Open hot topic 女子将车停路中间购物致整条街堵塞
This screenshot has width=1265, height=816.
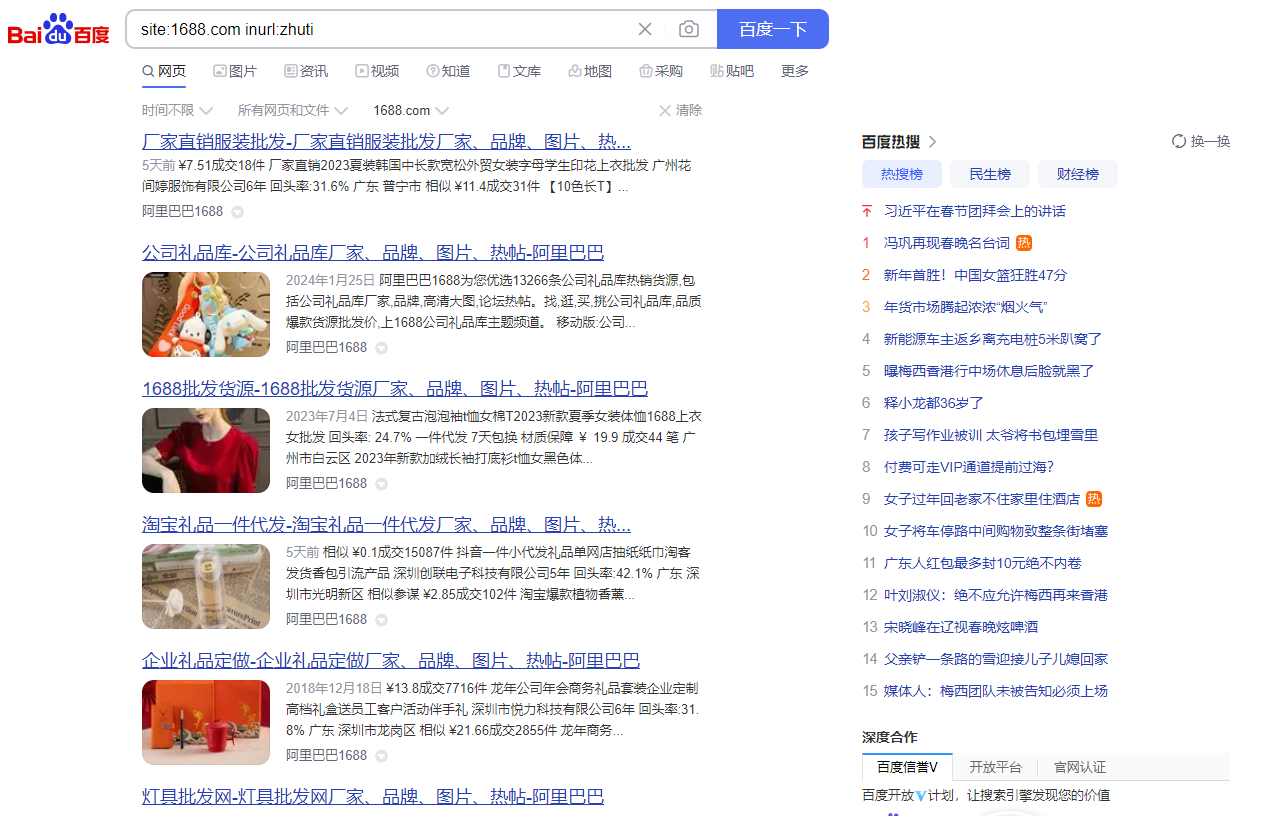pos(996,531)
